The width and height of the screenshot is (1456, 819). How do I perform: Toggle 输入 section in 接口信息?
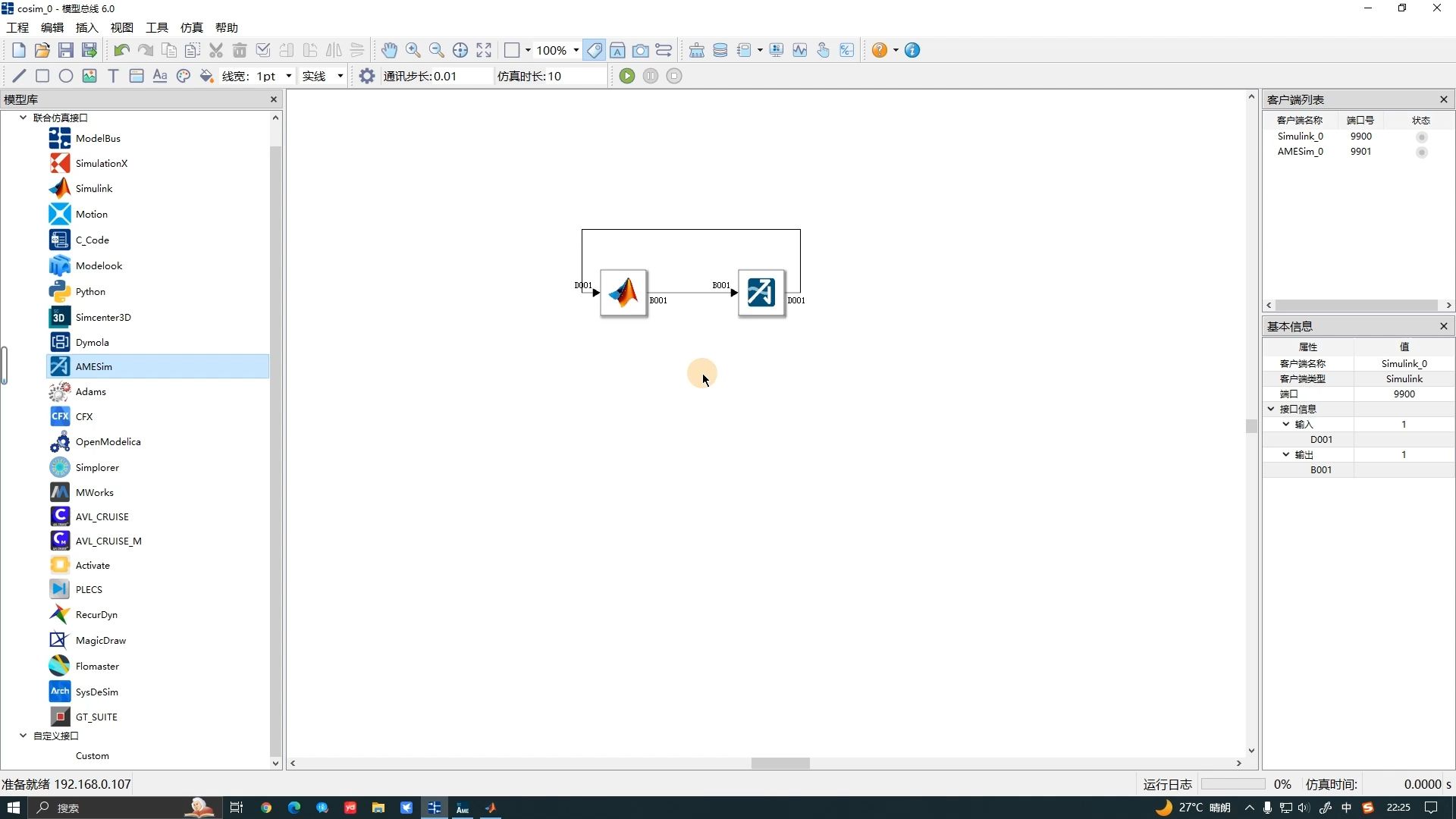tap(1287, 423)
